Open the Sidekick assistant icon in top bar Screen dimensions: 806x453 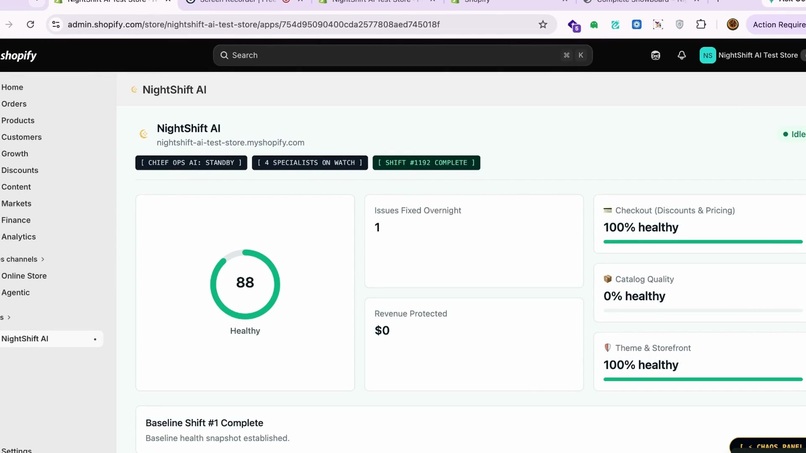point(655,55)
